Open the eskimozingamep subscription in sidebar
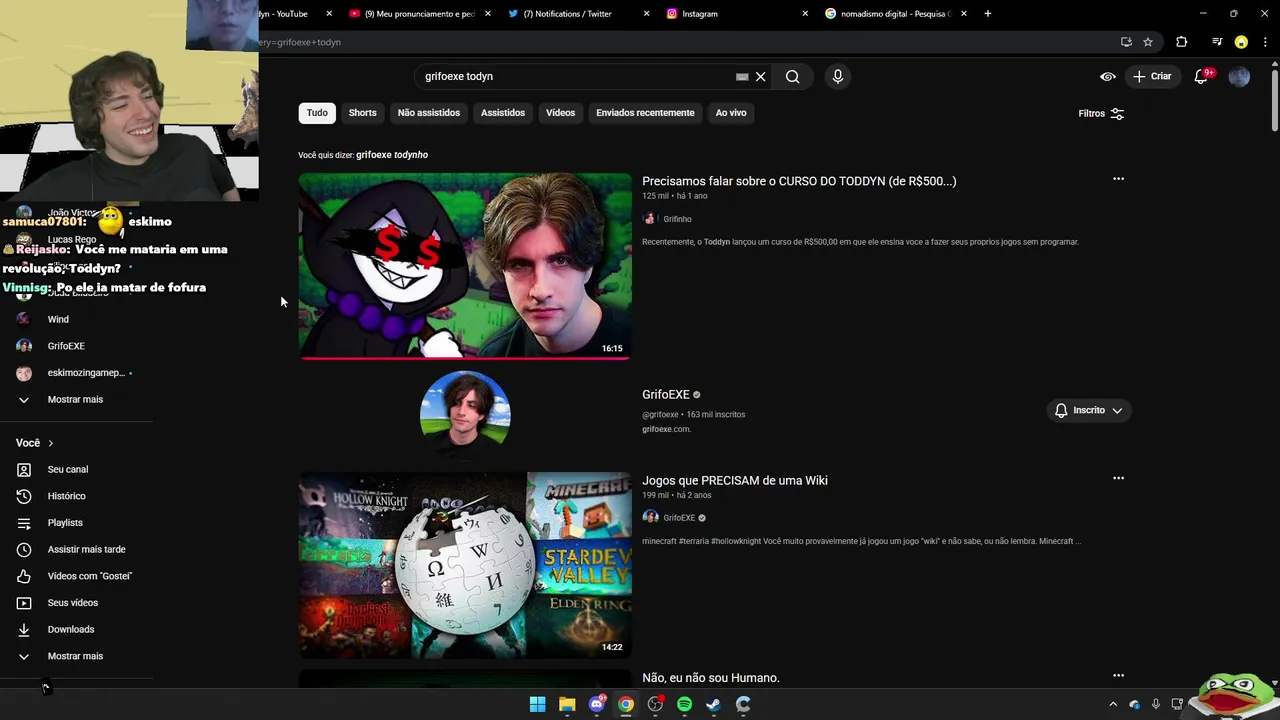Viewport: 1280px width, 720px height. click(86, 373)
